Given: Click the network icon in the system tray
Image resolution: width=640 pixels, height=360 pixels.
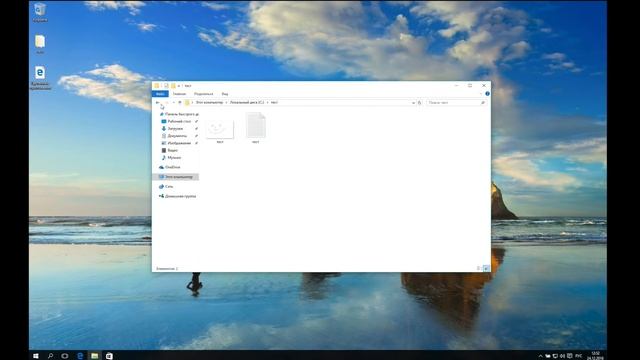Looking at the screenshot, I should [556, 356].
